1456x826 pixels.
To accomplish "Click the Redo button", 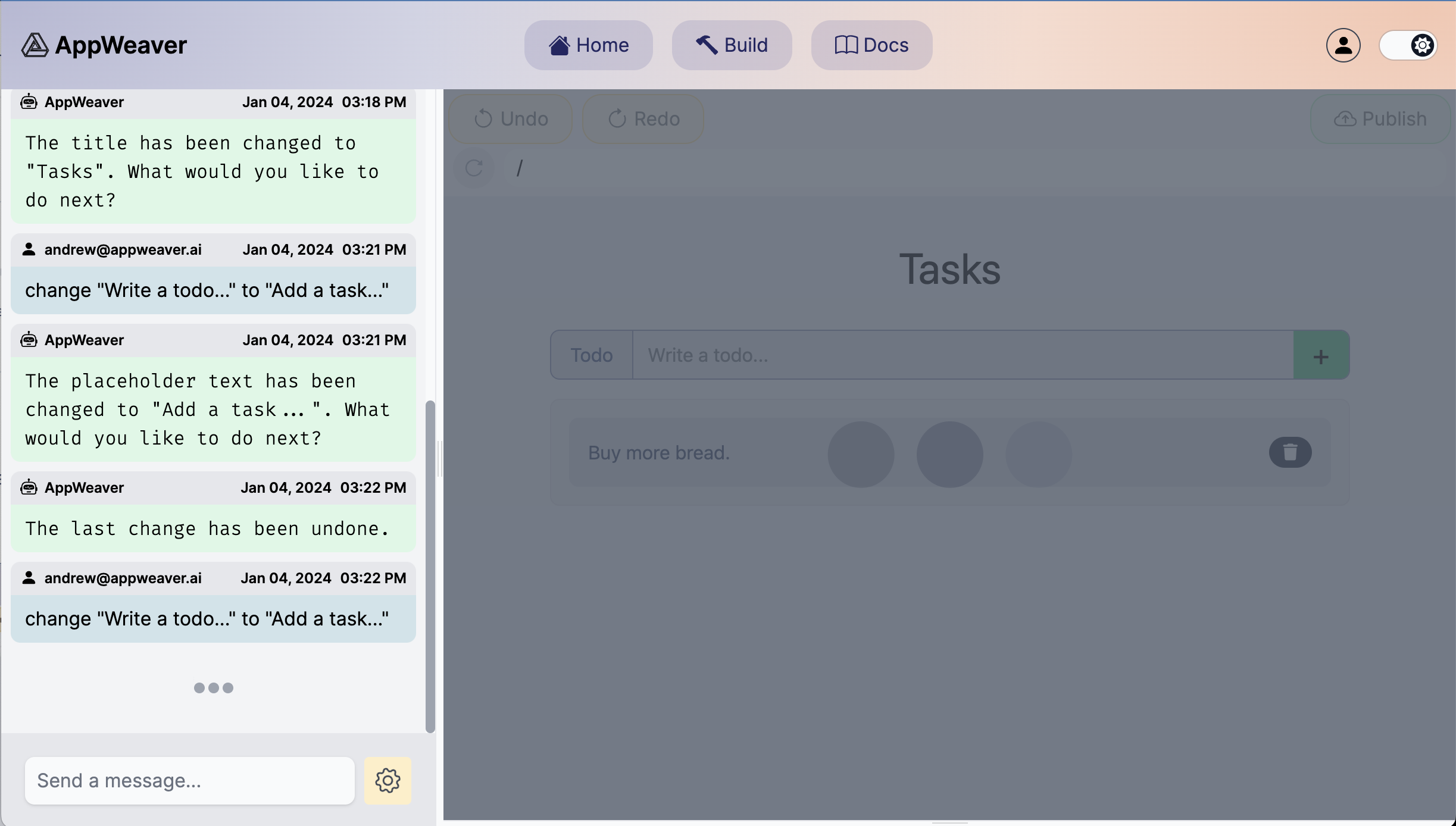I will 643,119.
